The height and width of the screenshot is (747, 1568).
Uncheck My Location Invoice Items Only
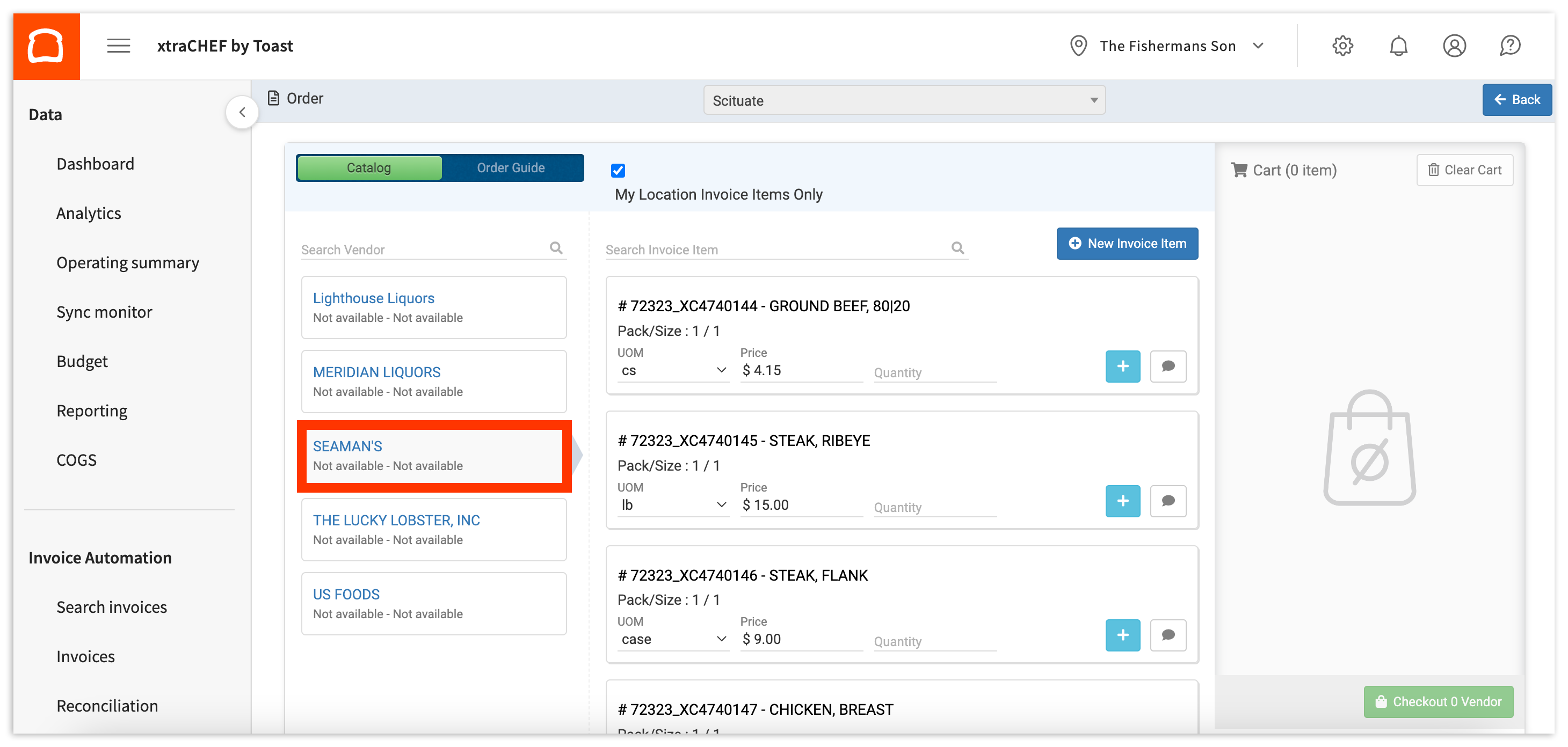pyautogui.click(x=618, y=170)
